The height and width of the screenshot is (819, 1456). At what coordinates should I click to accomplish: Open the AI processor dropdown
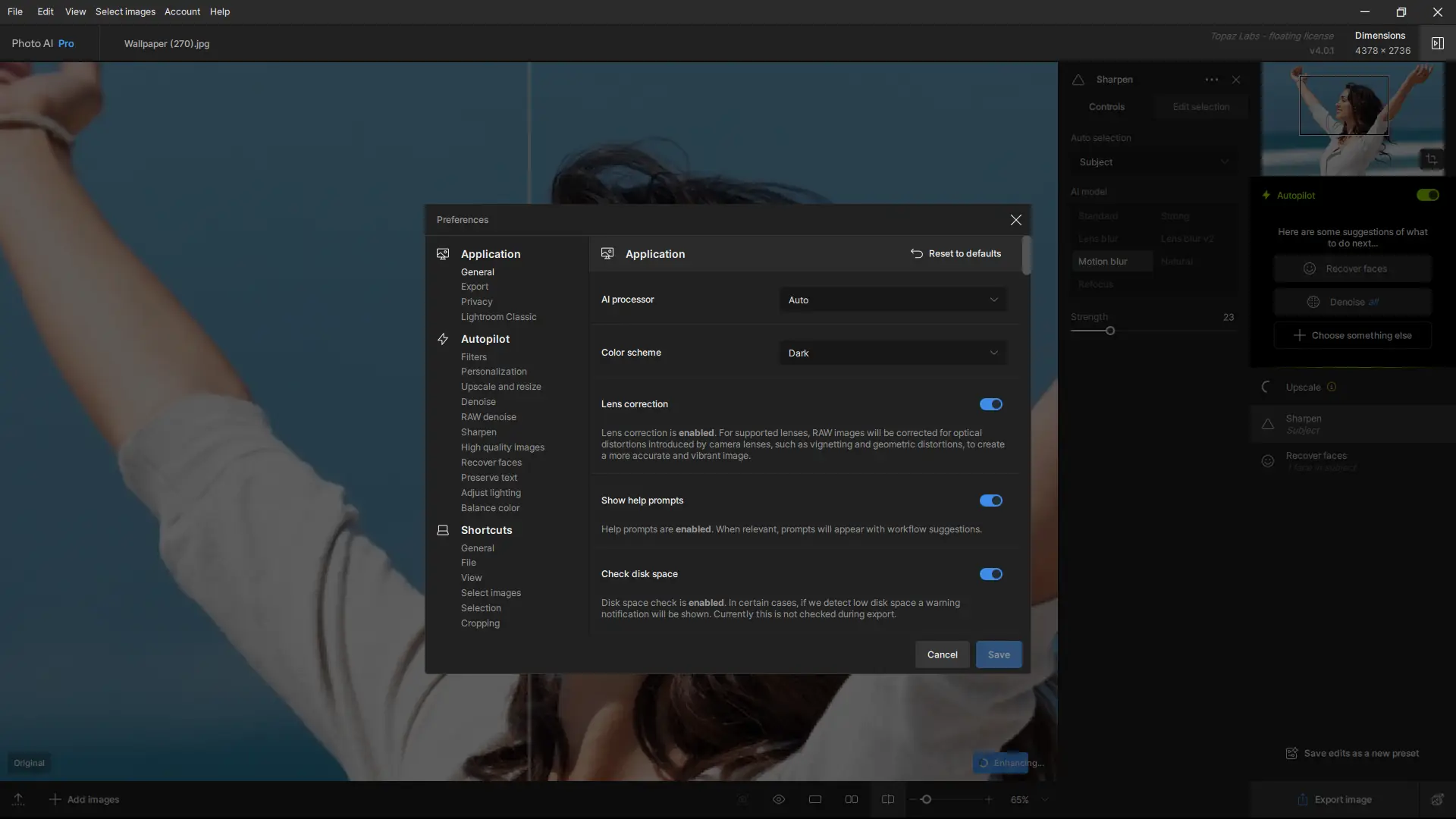pos(893,300)
